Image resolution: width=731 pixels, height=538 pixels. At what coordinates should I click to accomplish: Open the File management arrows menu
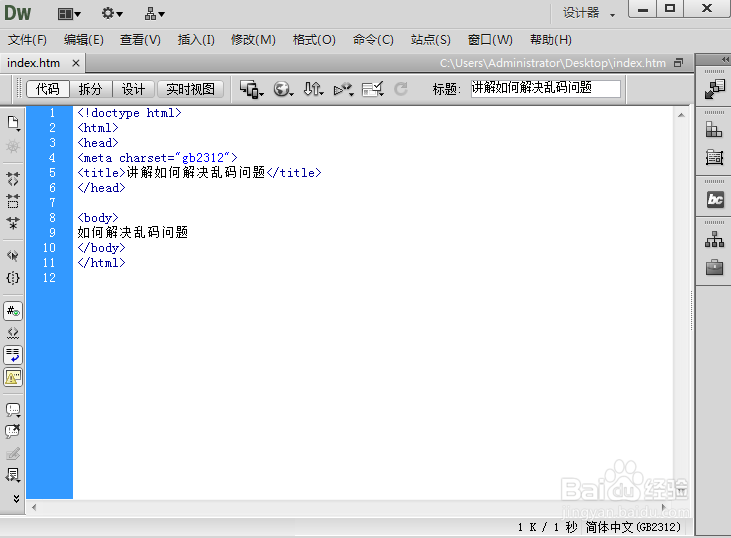tap(313, 89)
